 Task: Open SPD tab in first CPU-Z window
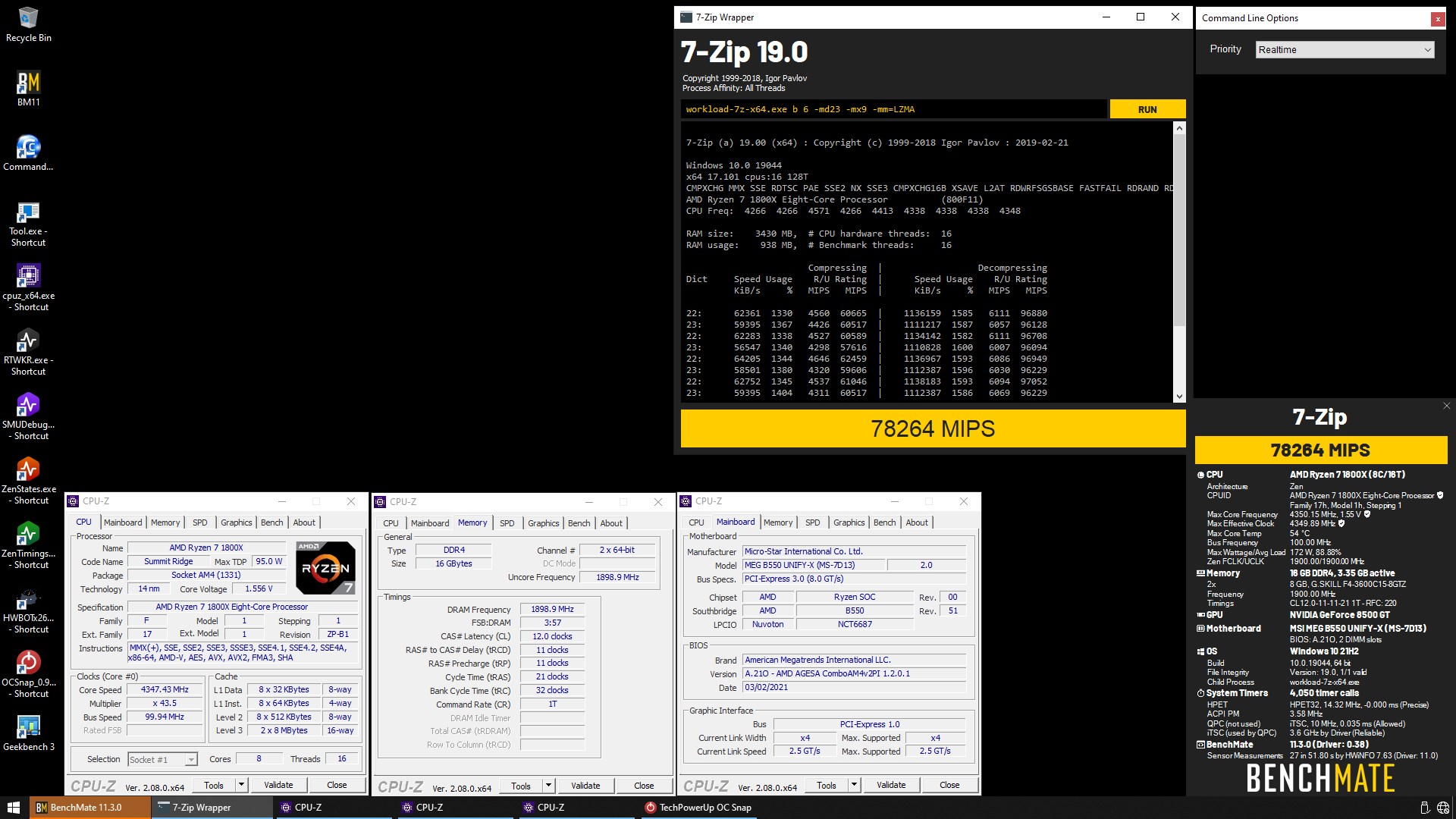[200, 522]
